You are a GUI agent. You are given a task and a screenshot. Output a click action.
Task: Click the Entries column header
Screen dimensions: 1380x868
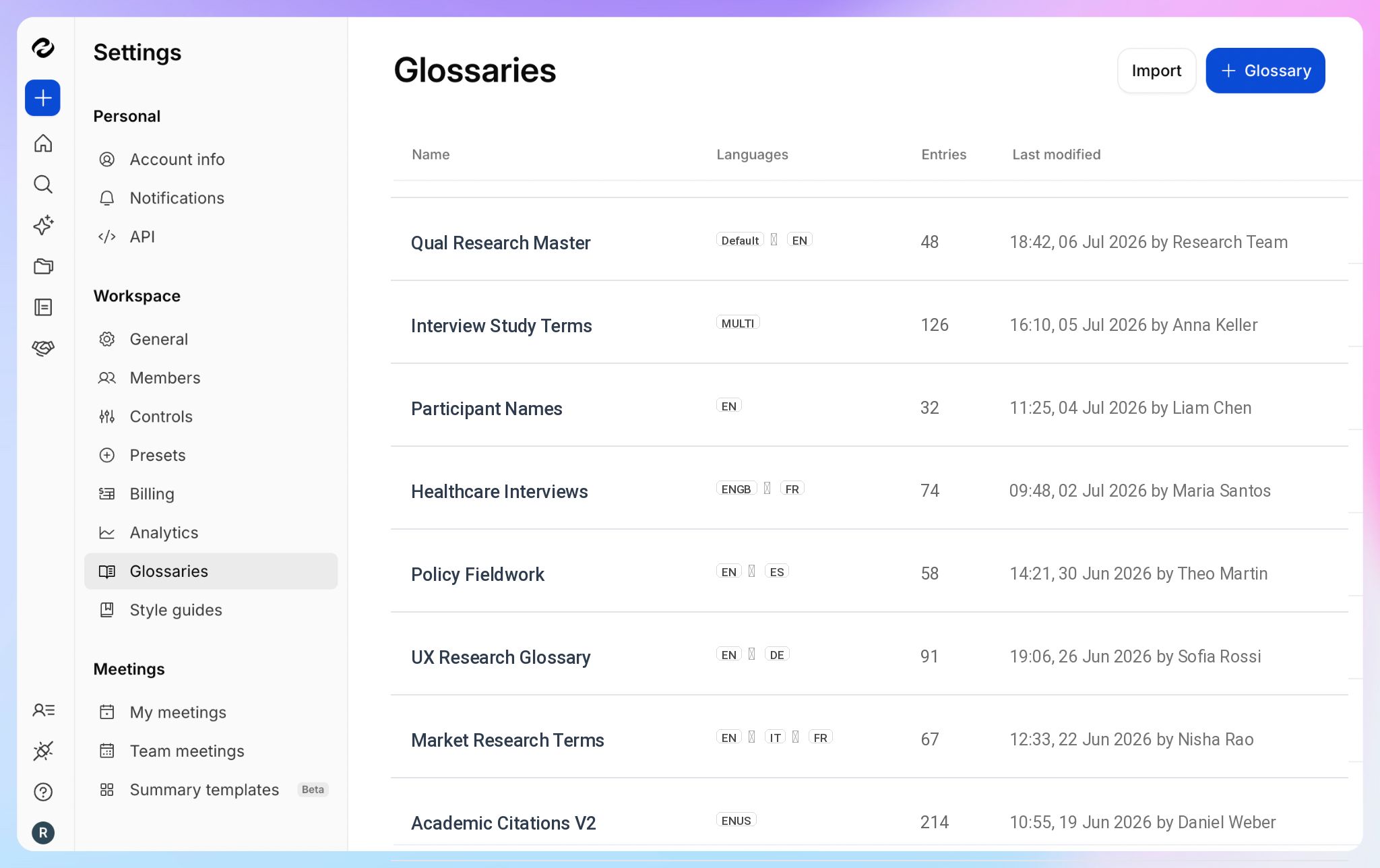[943, 154]
